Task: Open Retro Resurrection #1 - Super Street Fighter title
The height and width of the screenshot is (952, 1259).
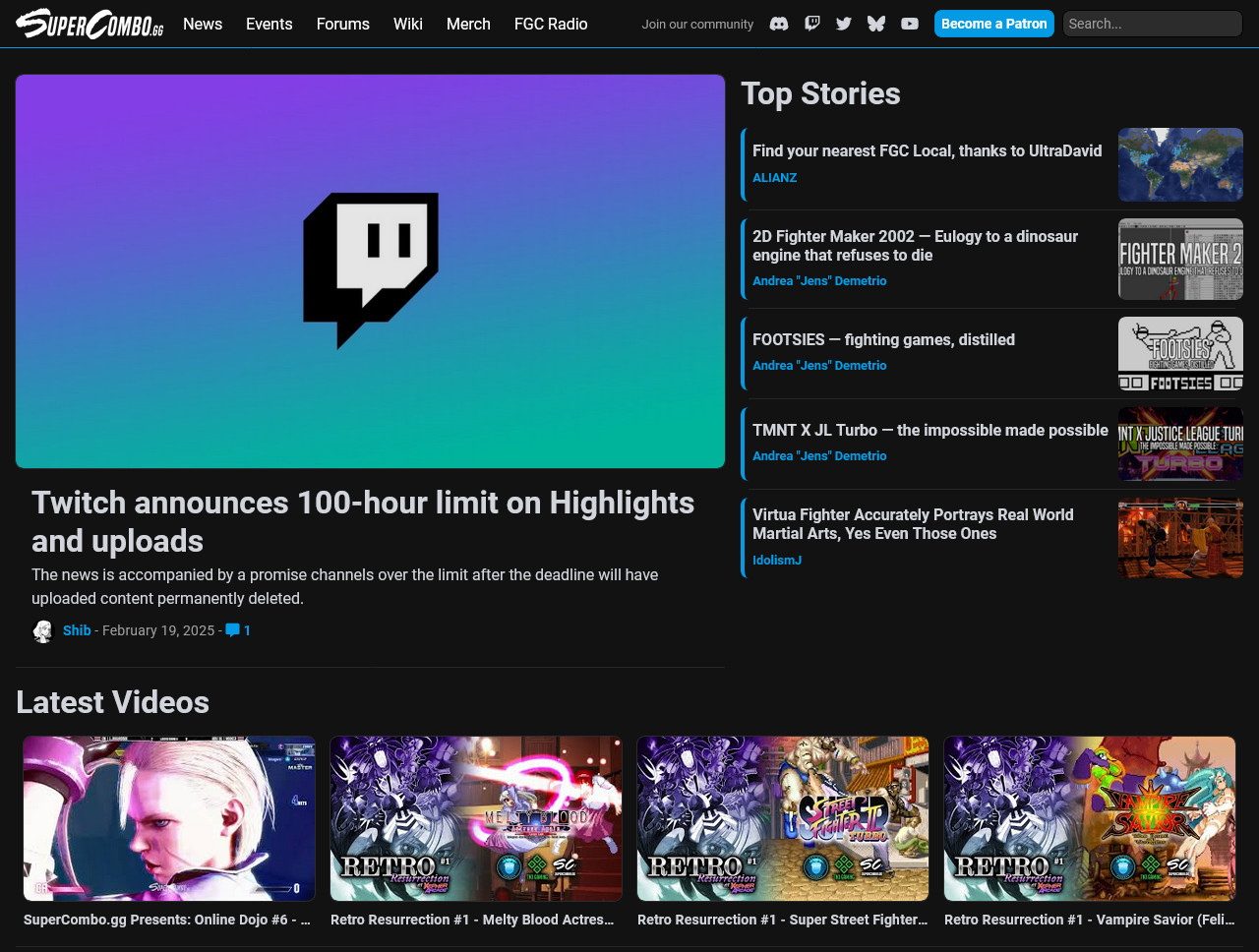Action: coord(783,920)
